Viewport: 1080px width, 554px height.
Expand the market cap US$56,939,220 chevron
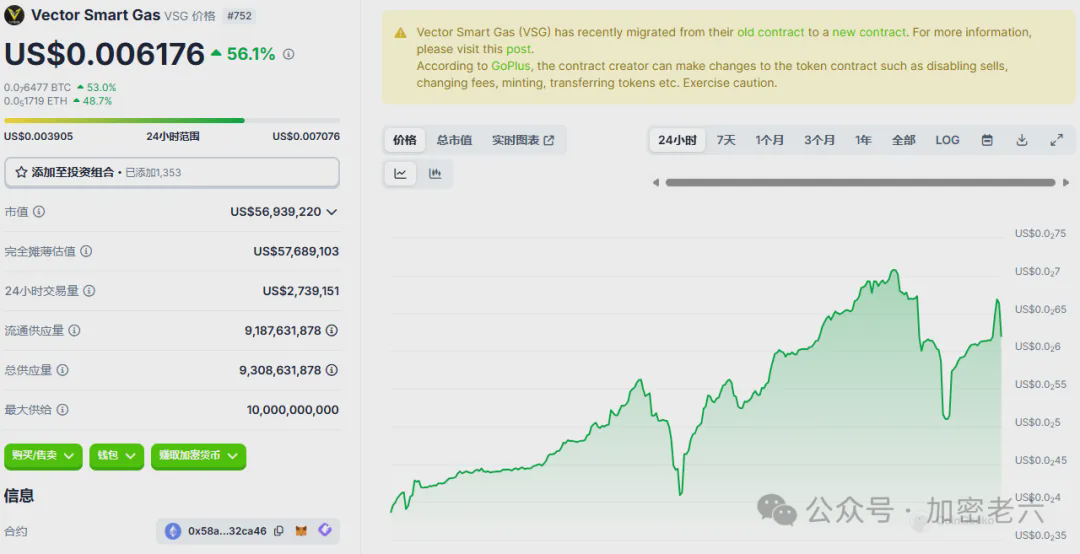332,212
